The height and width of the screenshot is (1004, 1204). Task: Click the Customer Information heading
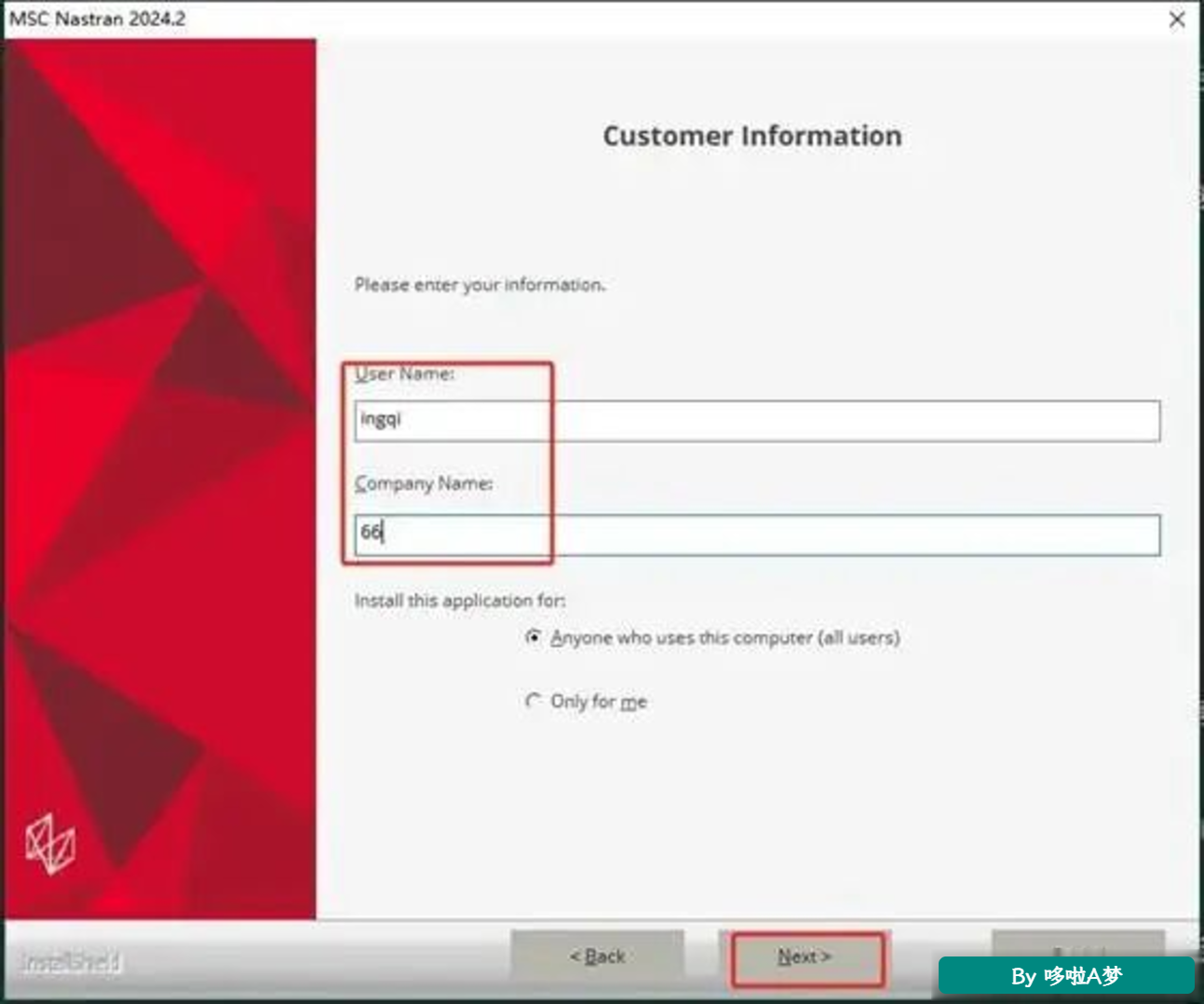(752, 136)
